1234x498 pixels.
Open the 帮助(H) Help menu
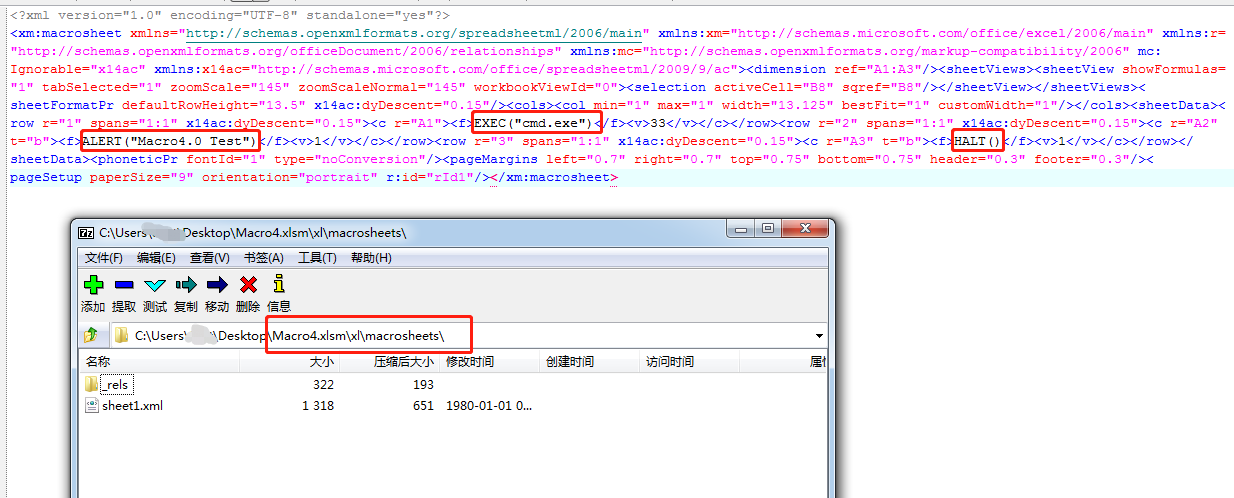coord(371,258)
